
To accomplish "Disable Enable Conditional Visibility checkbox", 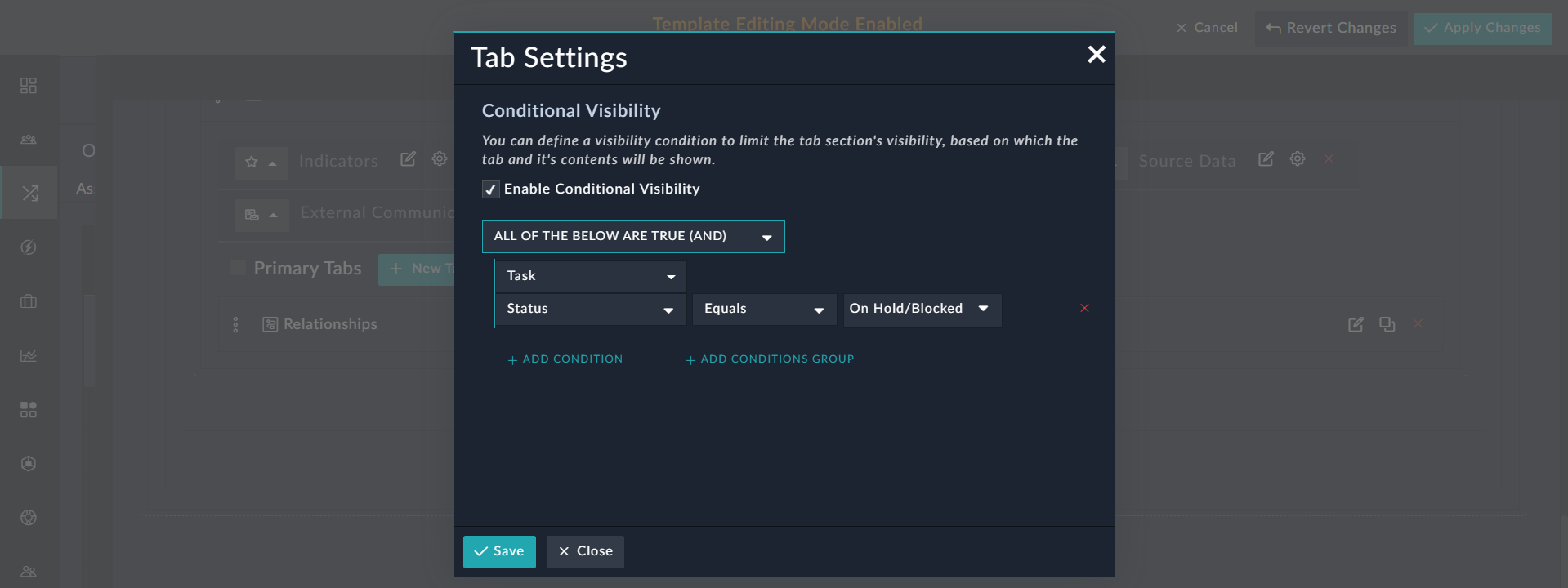I will point(490,190).
